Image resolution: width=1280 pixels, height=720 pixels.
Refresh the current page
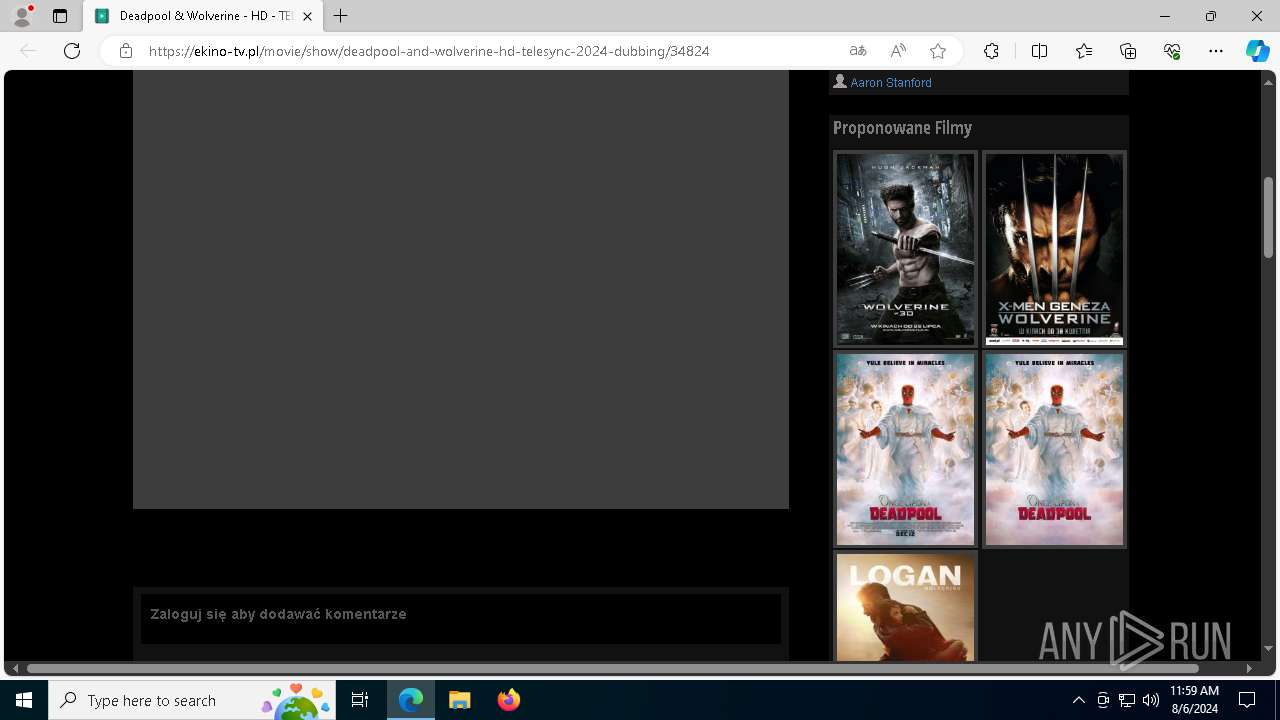coord(72,51)
